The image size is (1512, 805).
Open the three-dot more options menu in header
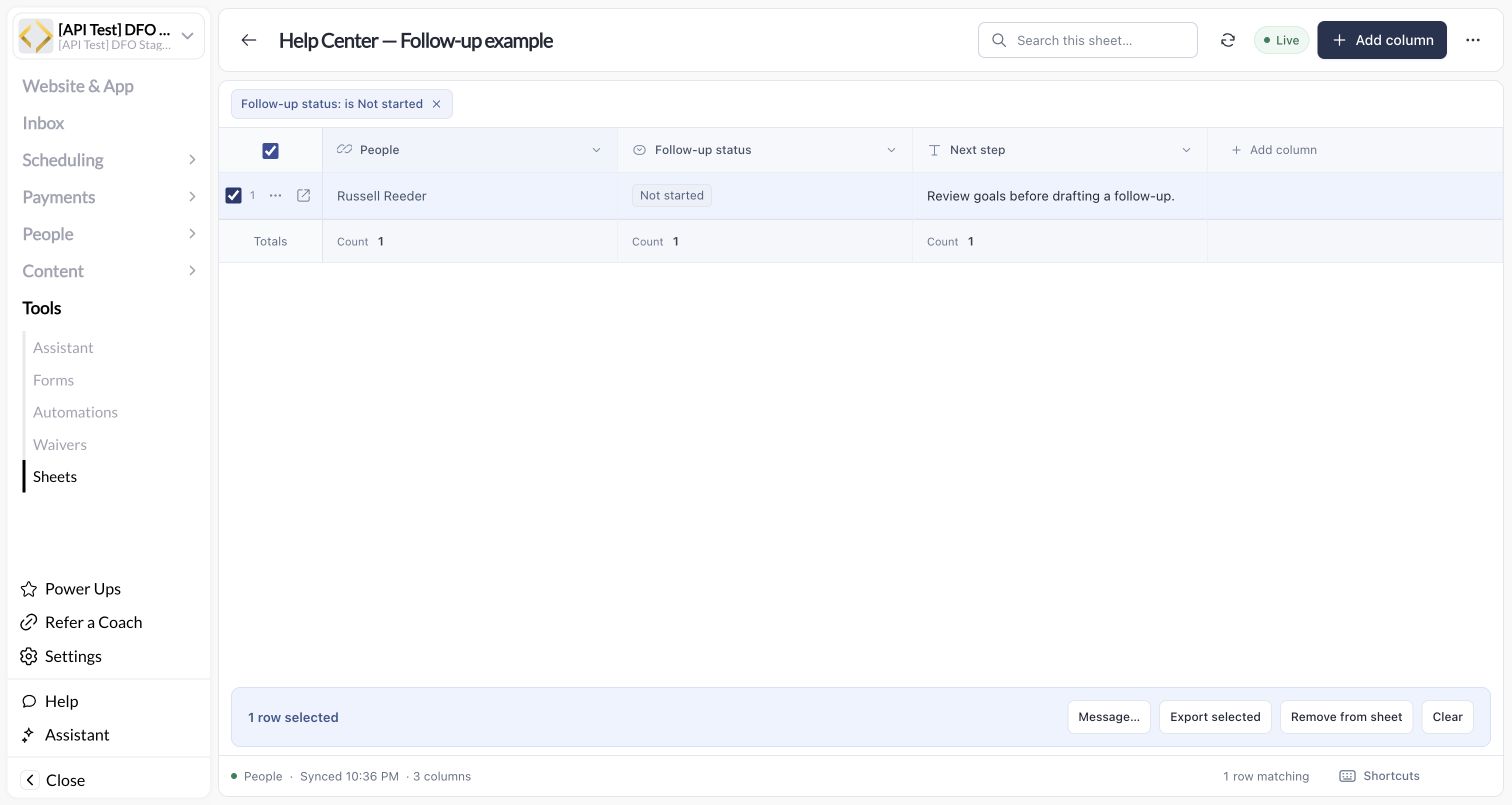(1472, 40)
